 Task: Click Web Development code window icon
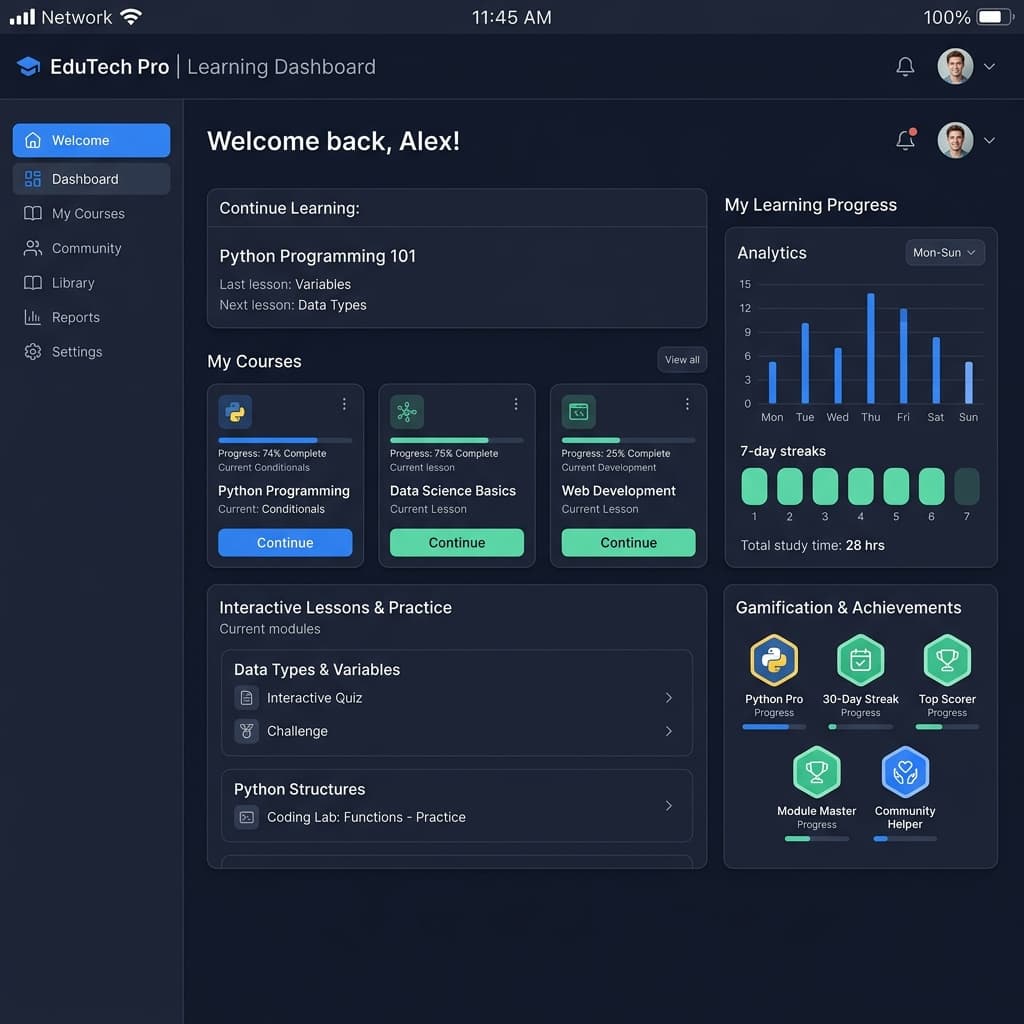579,411
